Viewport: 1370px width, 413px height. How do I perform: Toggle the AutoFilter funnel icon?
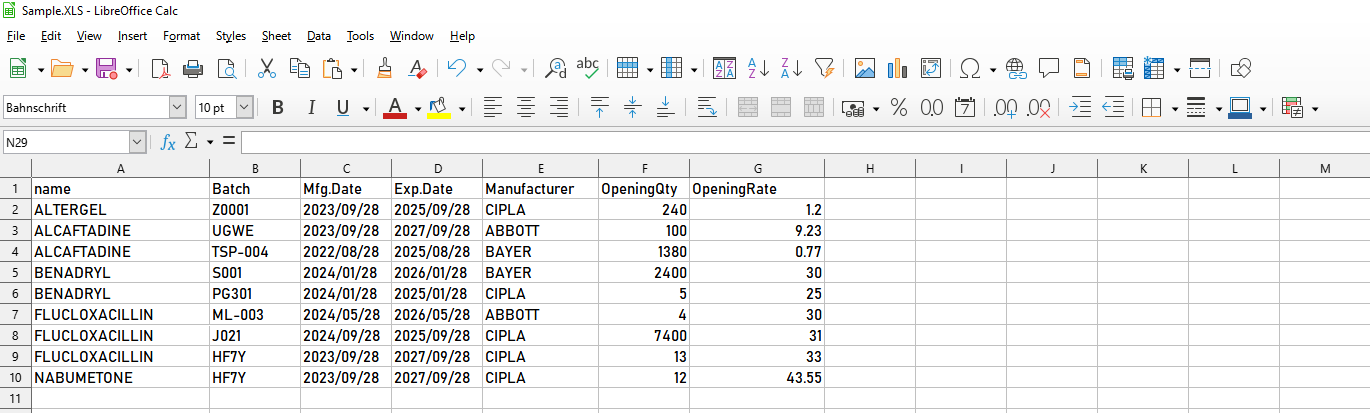824,68
